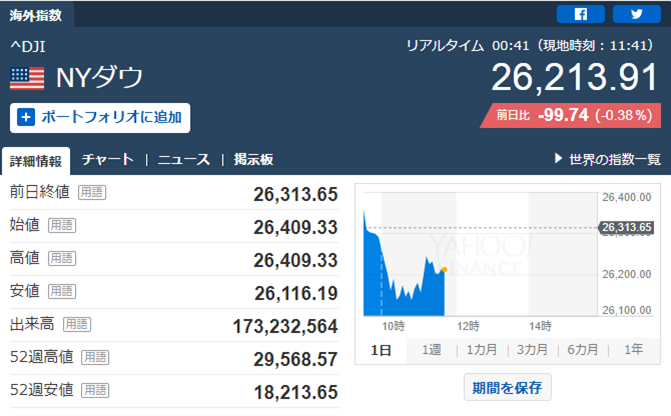Open the 世界の指数一覧 link
This screenshot has height=416, width=671.
pos(615,160)
